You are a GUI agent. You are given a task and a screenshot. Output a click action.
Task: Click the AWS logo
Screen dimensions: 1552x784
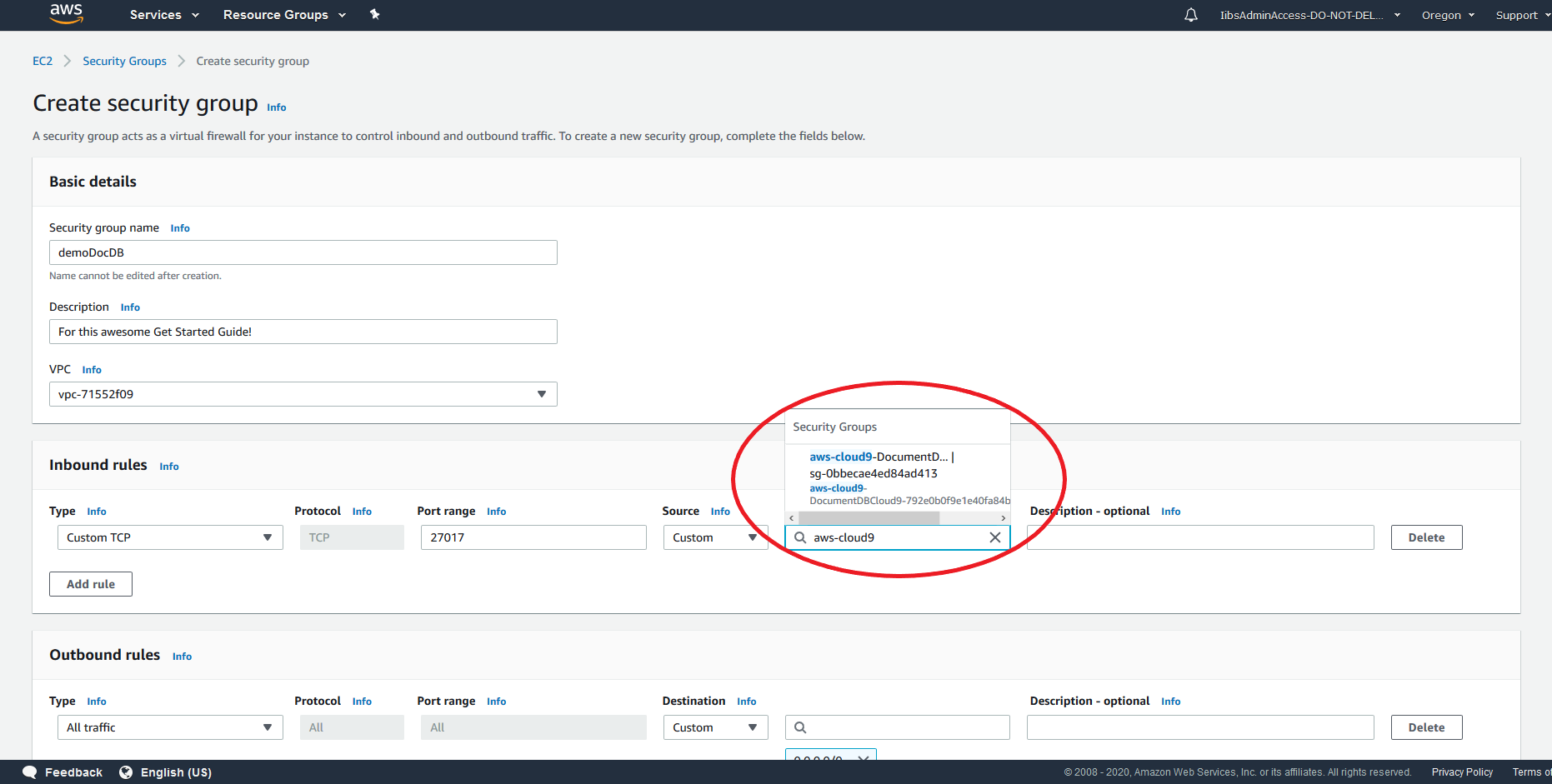66,14
